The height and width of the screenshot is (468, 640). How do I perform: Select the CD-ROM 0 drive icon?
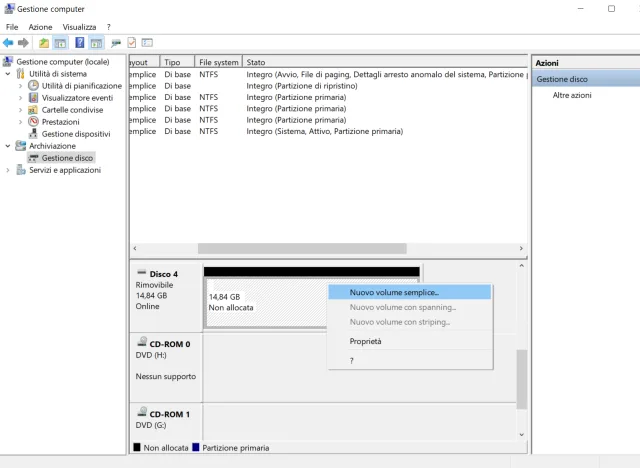(141, 344)
